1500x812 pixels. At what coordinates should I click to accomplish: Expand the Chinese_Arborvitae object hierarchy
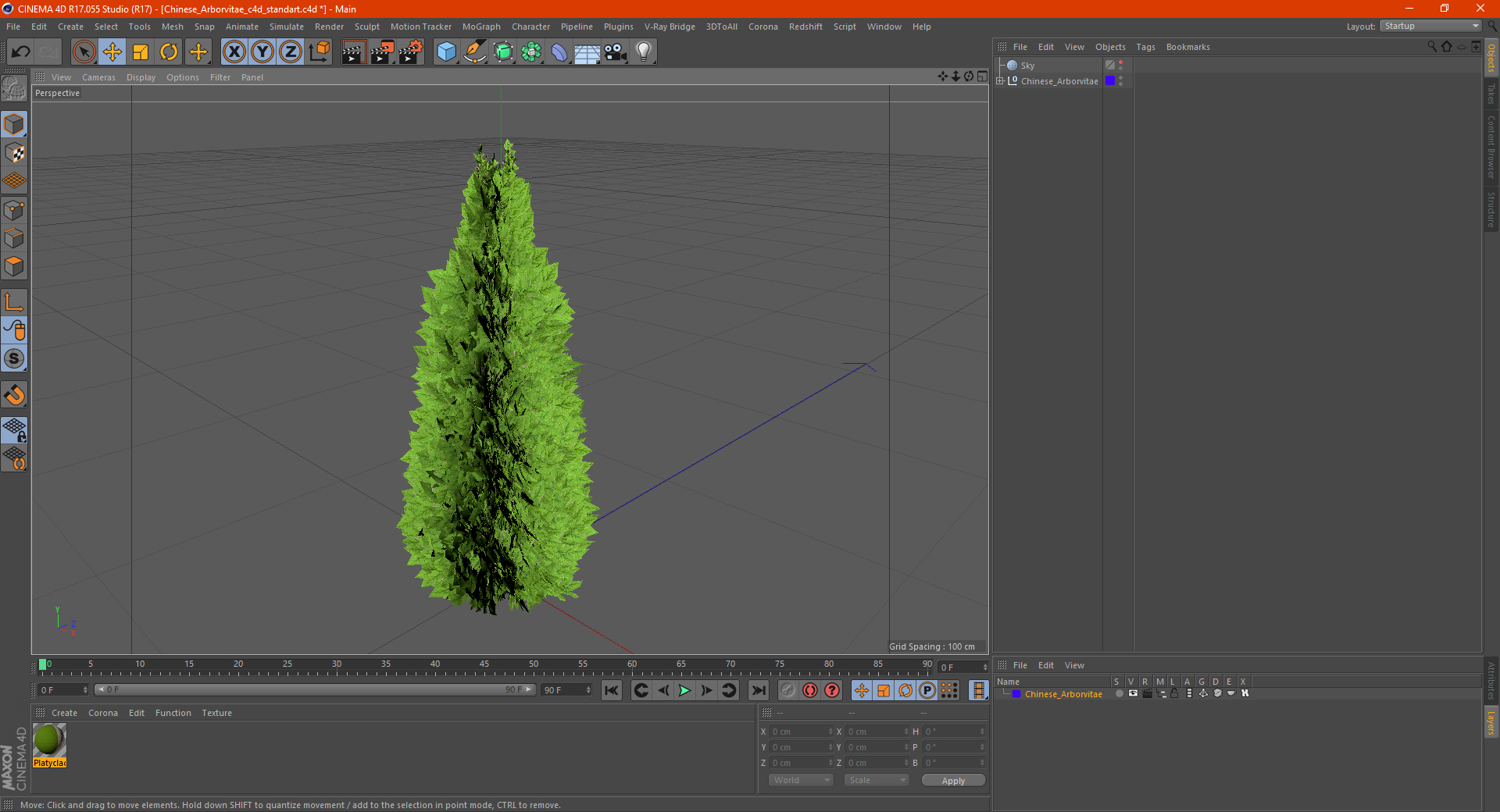(999, 80)
